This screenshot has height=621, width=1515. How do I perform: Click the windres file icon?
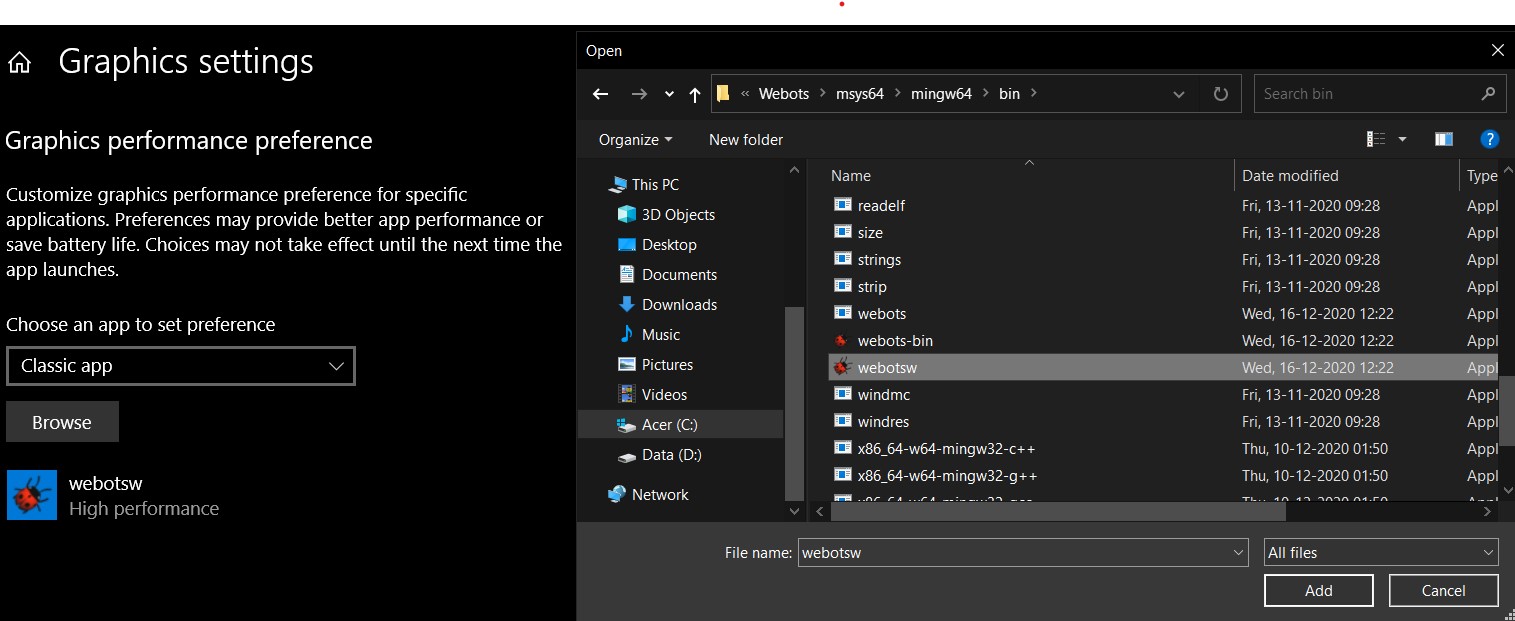click(842, 421)
